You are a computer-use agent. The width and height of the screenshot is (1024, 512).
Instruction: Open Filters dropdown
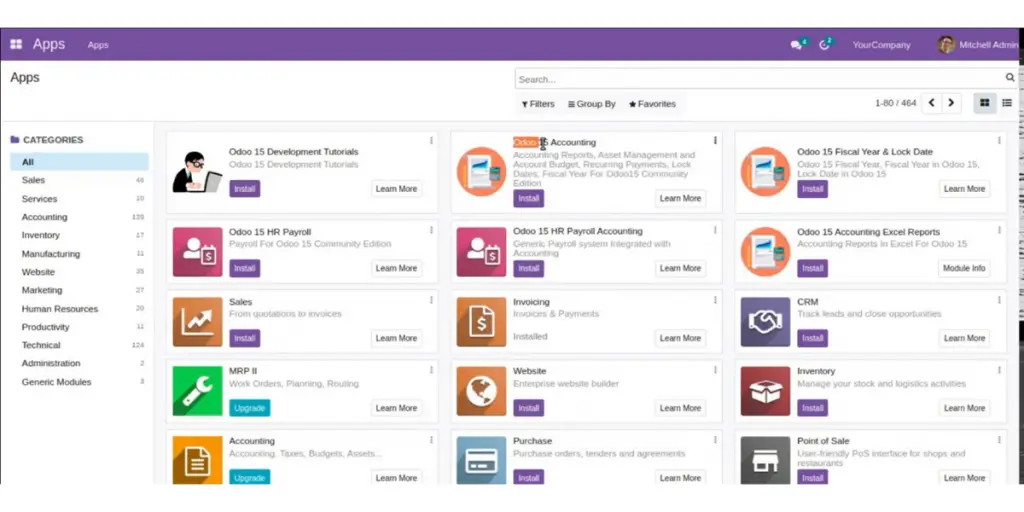point(538,104)
